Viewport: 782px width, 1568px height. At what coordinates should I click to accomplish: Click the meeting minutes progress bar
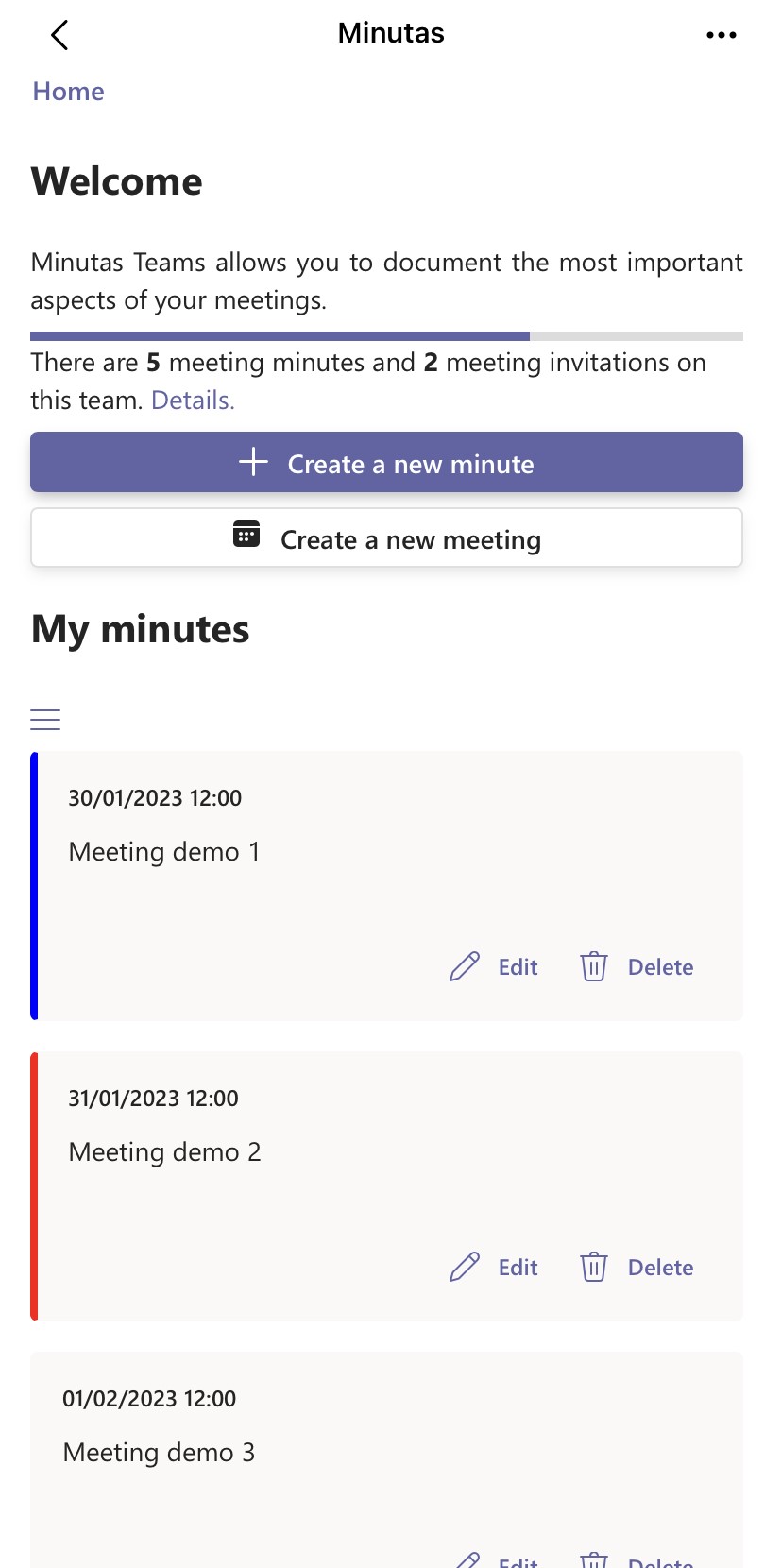(386, 335)
